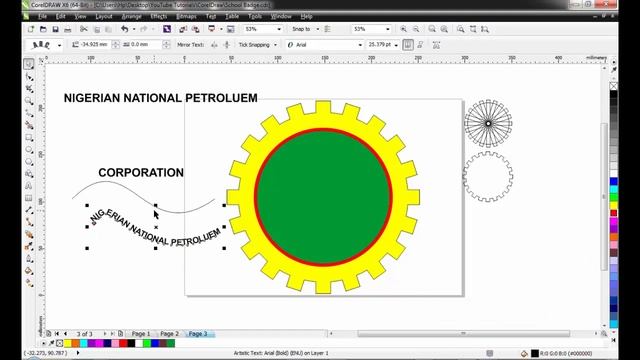Open the Tick Snapping dropdown
Viewport: 640px width, 360px height.
275,45
